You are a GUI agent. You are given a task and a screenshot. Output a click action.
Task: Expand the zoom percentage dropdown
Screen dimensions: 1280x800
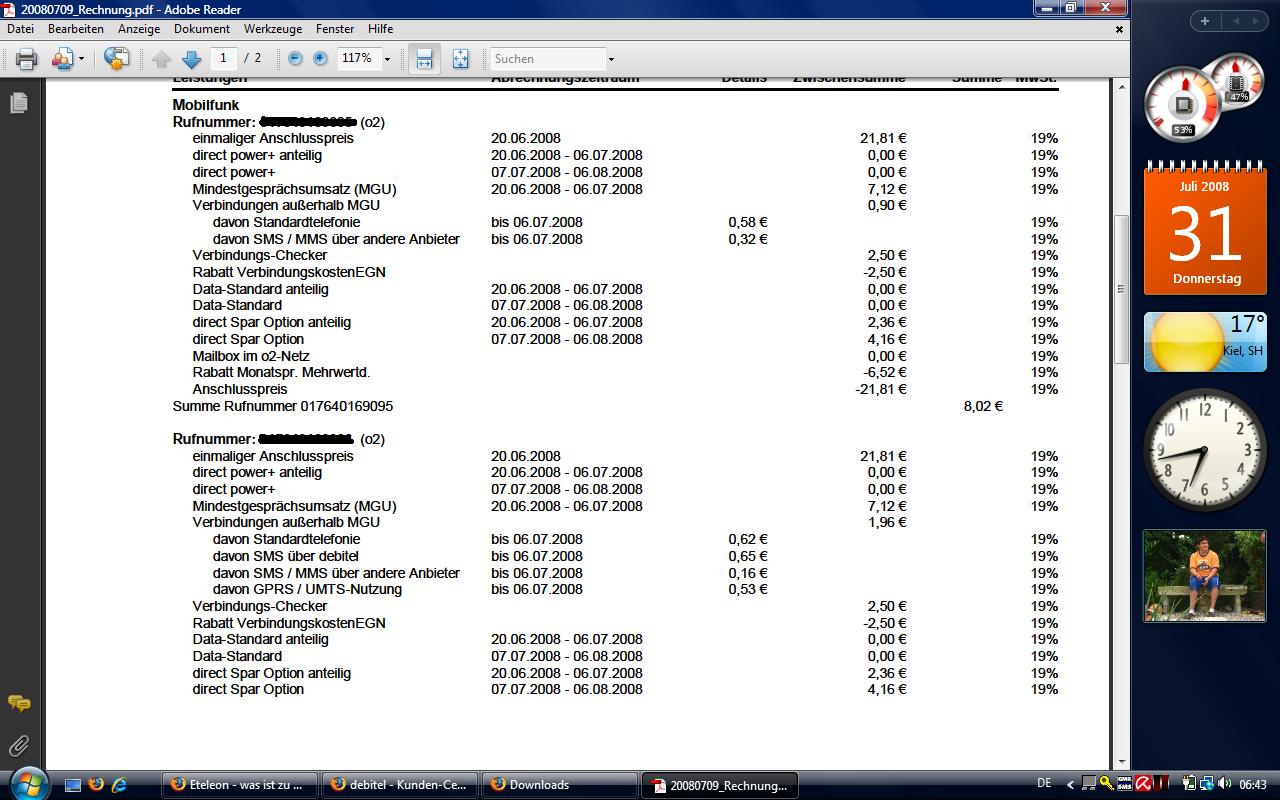click(387, 59)
